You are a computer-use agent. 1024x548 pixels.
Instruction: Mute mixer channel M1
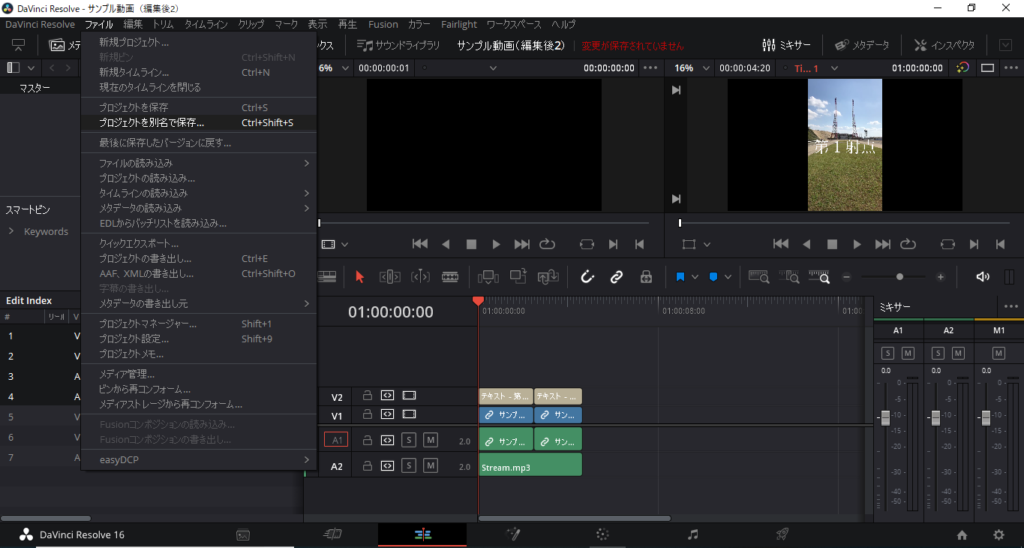tap(999, 353)
